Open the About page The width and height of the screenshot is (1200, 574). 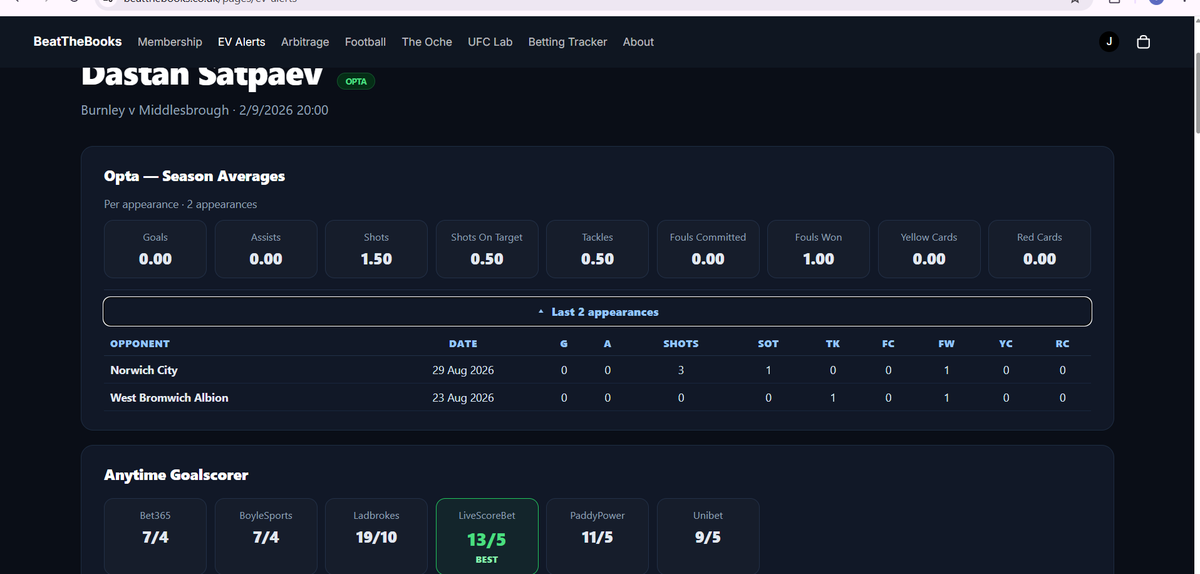click(x=638, y=42)
